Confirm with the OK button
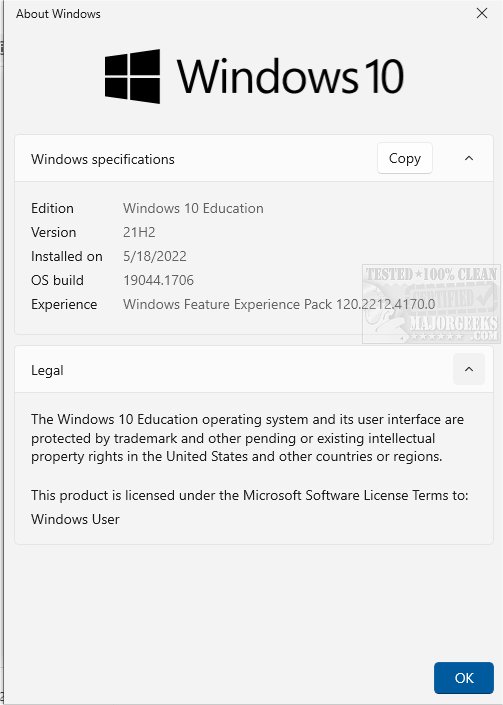The width and height of the screenshot is (503, 705). tap(464, 678)
